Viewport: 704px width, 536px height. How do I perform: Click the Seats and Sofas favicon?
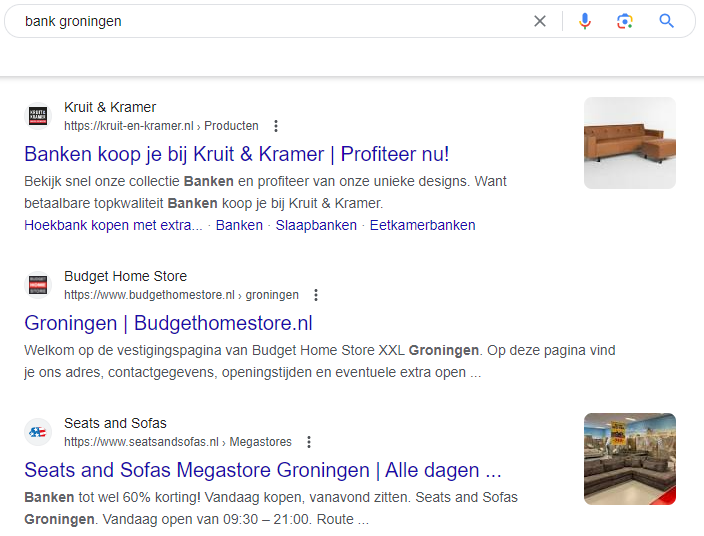pos(38,432)
